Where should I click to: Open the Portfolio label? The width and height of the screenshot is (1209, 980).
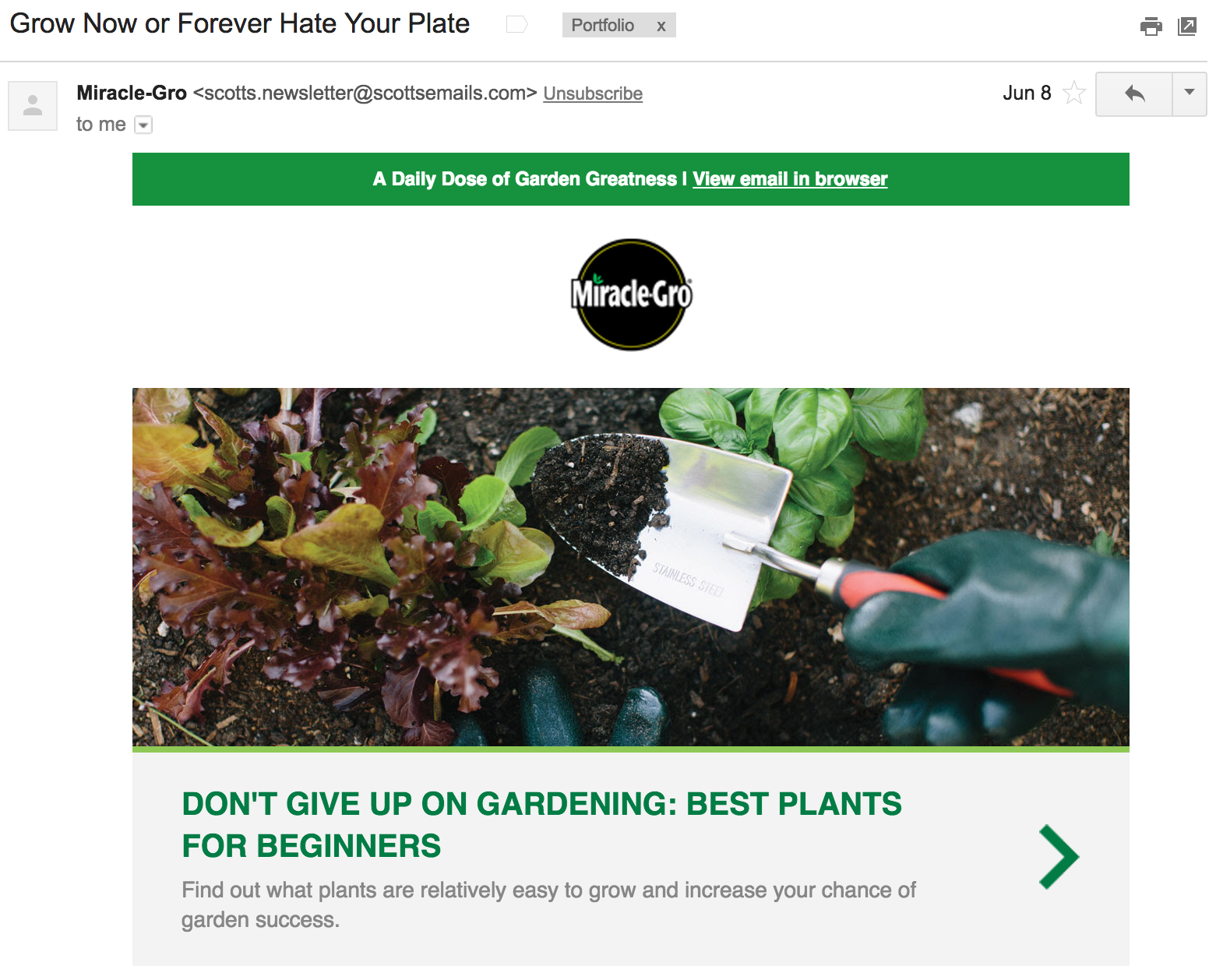tap(603, 26)
